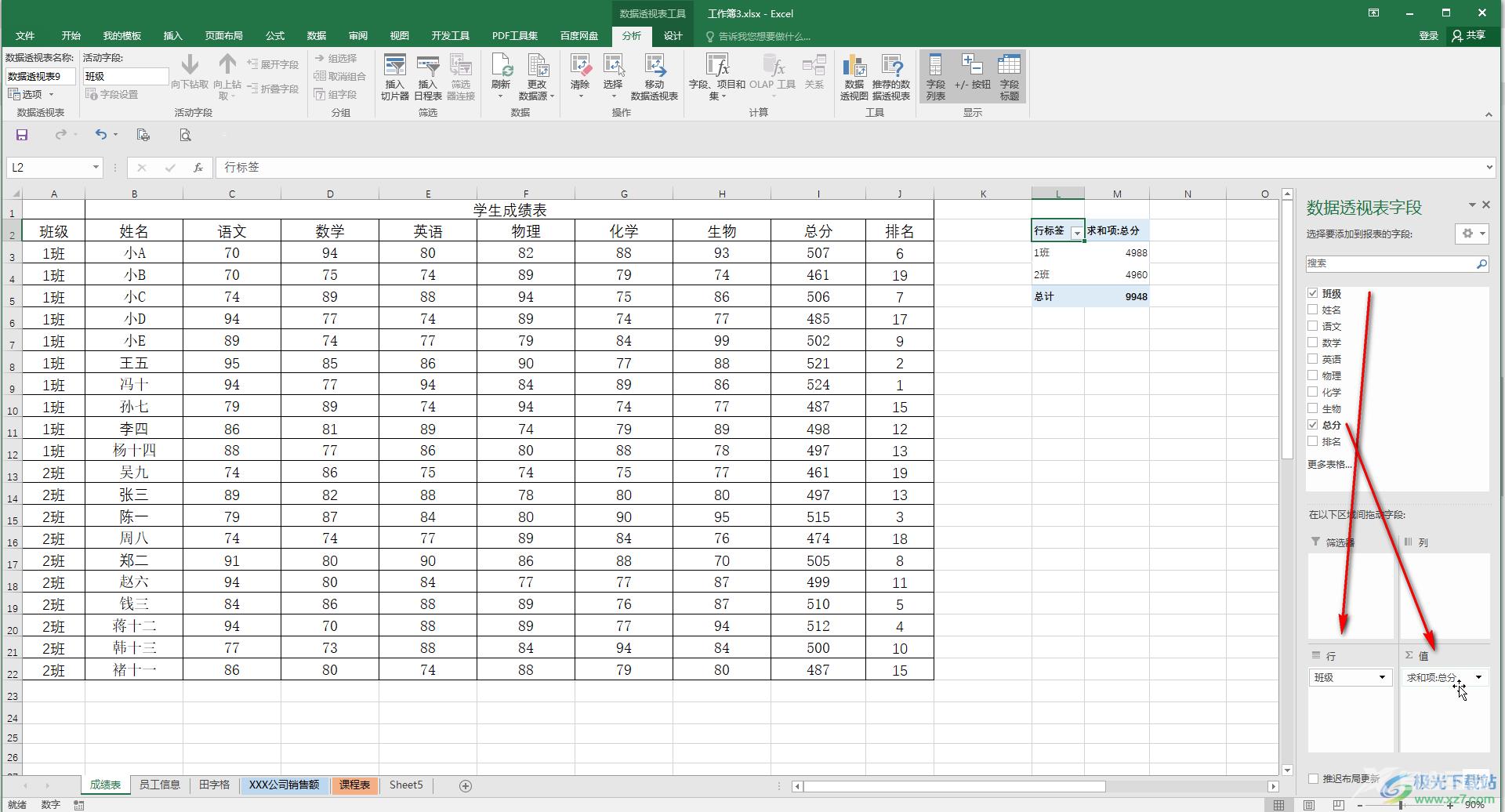Open the 课程表 sheet tab
Image resolution: width=1505 pixels, height=812 pixels.
coord(354,785)
